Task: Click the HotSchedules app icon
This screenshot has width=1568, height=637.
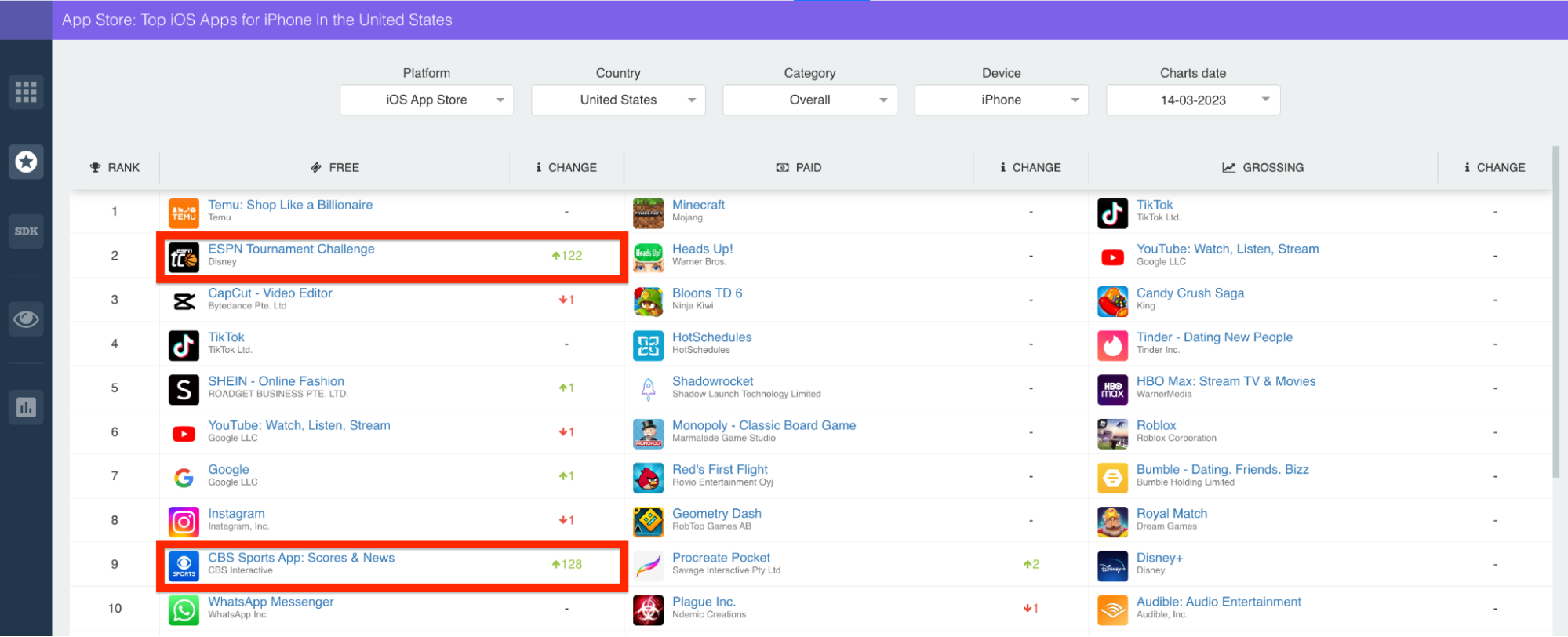Action: coord(648,345)
